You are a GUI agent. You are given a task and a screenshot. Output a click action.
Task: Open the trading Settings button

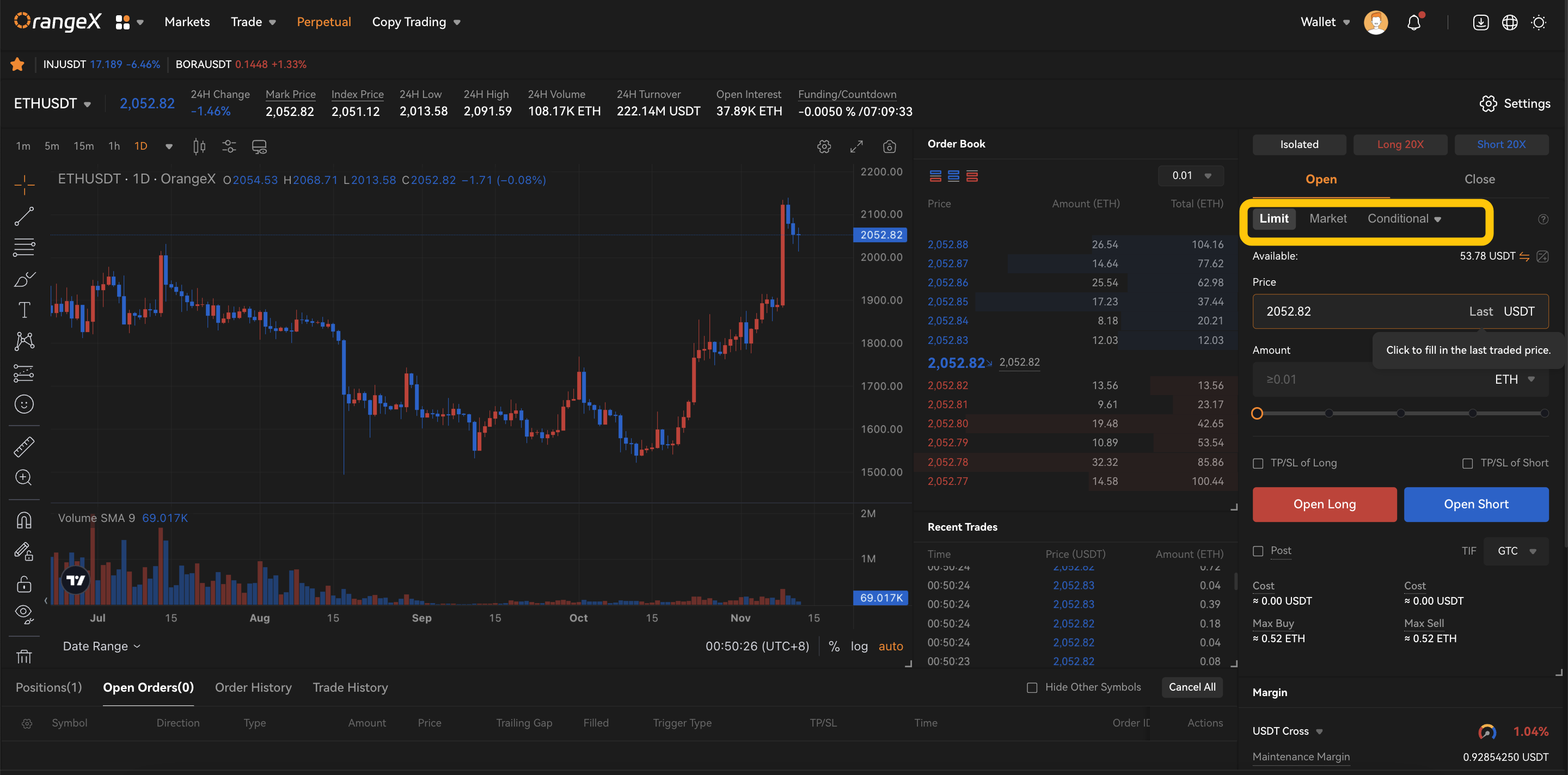point(1515,104)
